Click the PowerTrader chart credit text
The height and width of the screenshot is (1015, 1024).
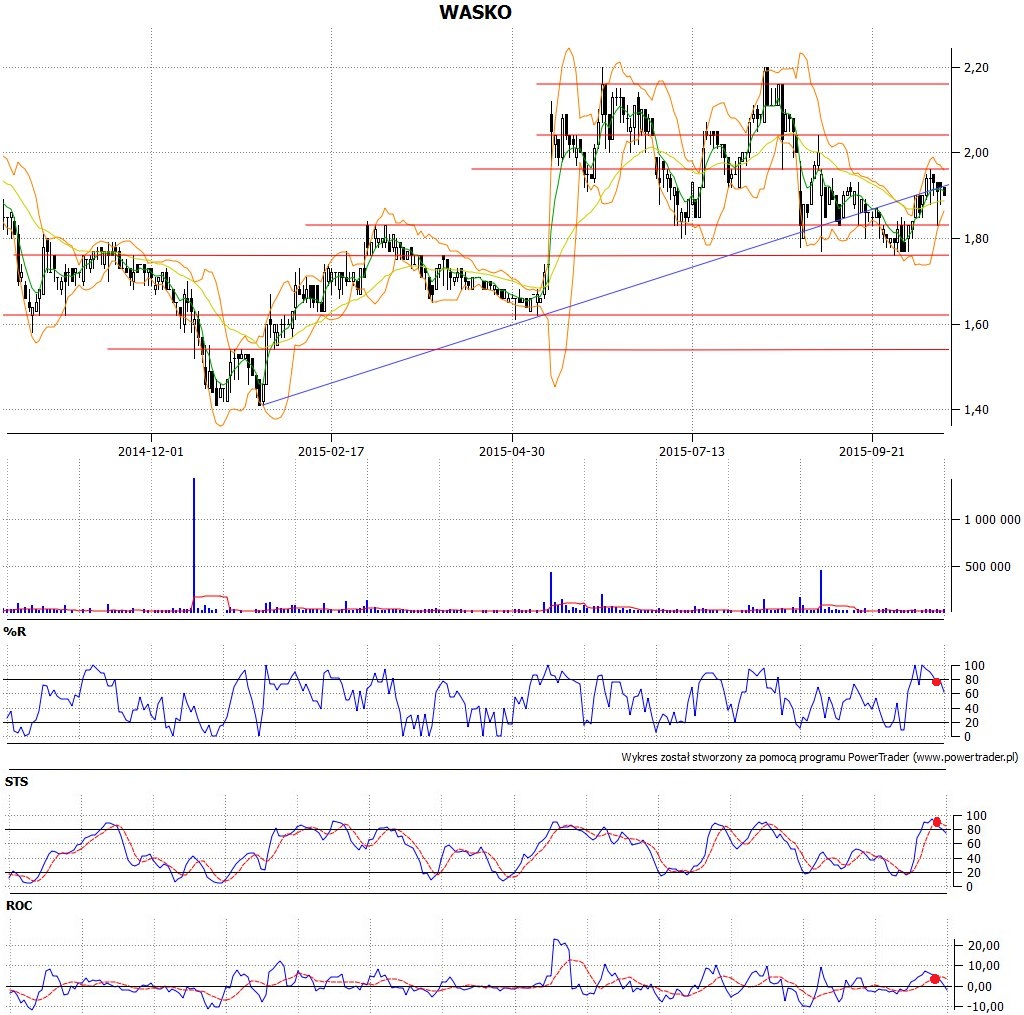820,758
